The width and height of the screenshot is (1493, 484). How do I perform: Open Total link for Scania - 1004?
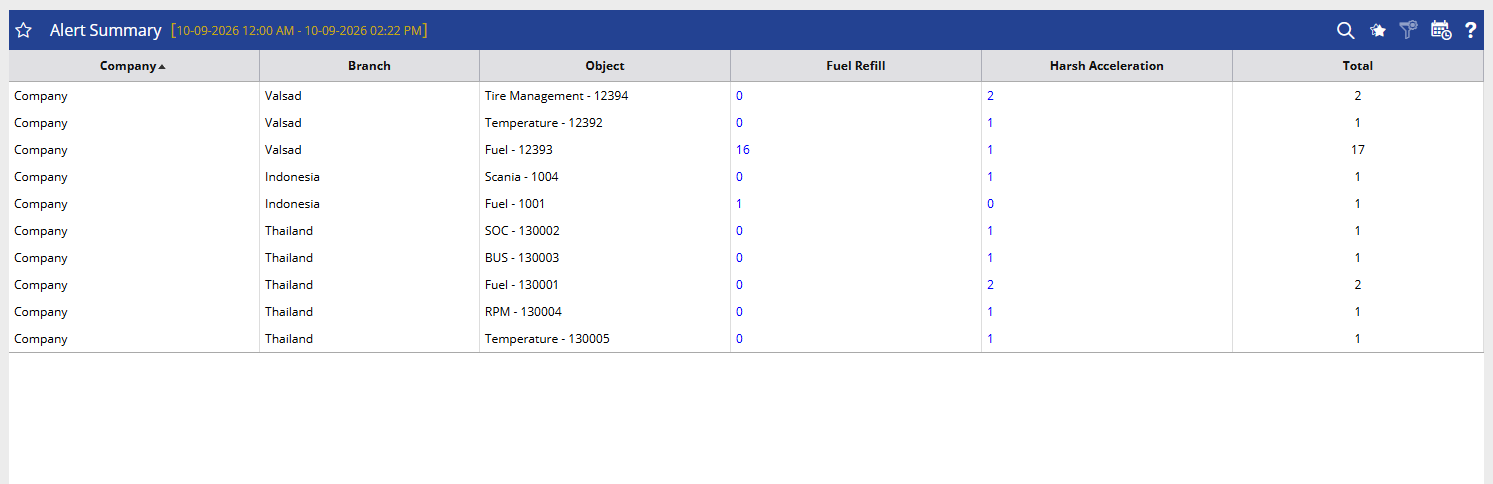tap(1358, 177)
